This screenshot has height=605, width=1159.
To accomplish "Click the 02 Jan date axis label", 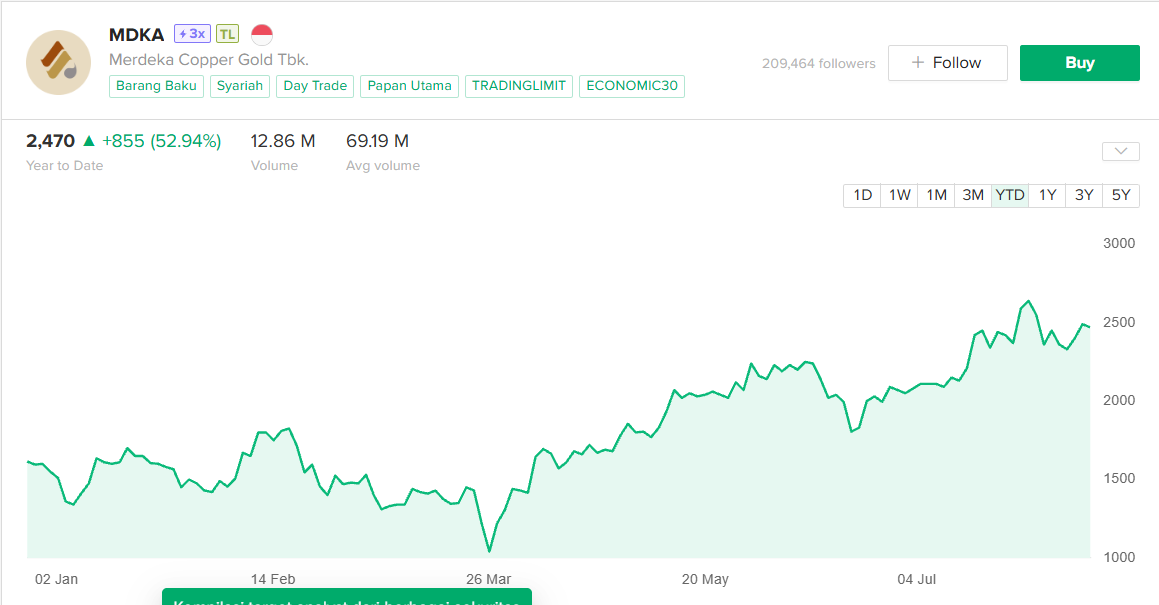I will coord(56,579).
